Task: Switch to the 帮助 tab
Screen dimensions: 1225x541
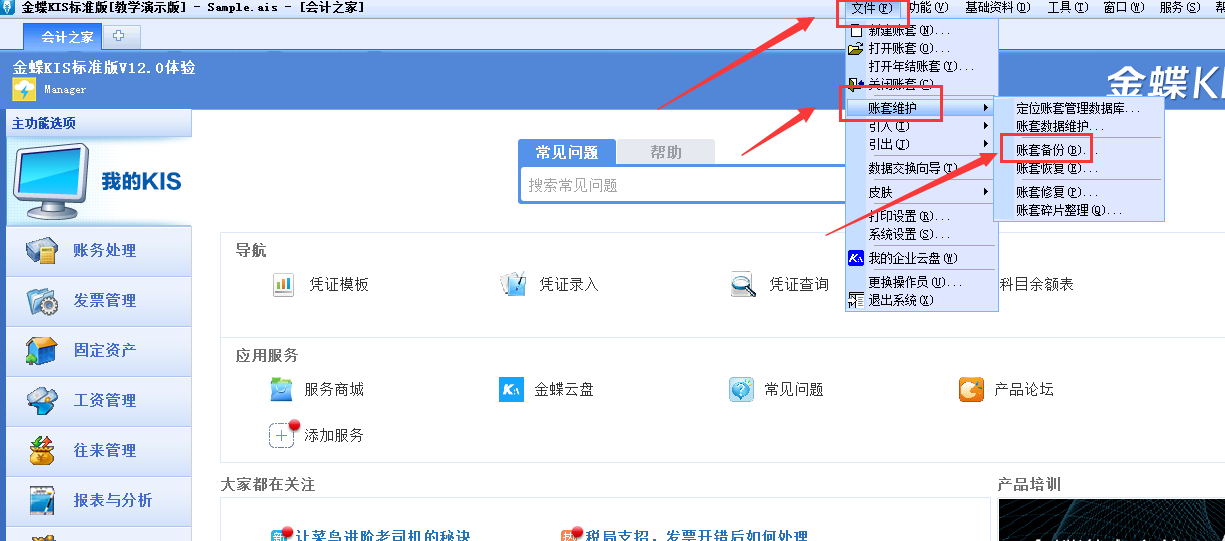Action: coord(666,152)
